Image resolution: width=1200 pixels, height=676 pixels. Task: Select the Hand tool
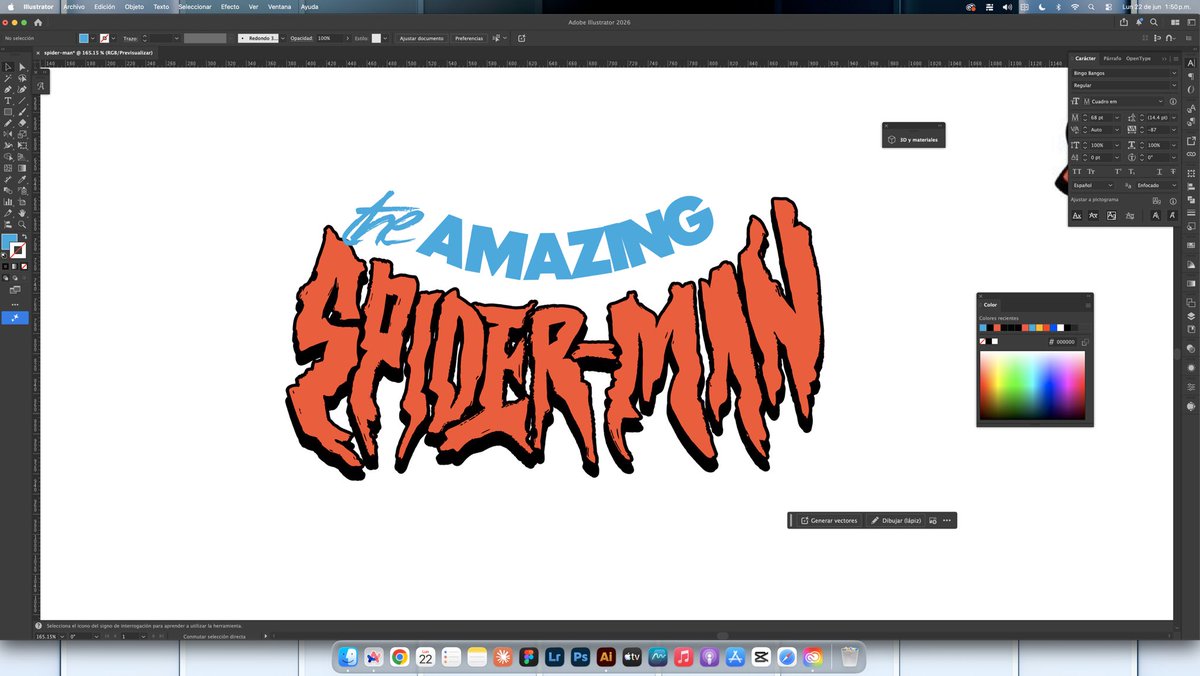22,213
